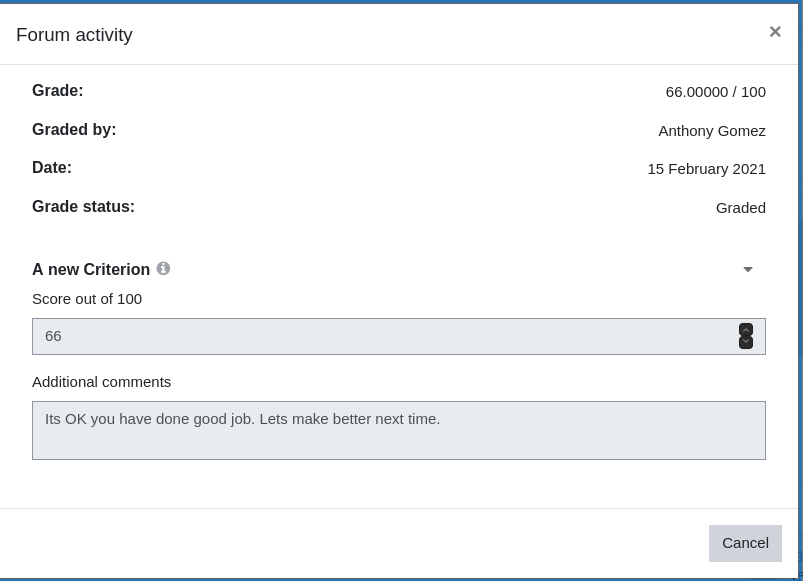This screenshot has height=581, width=803.
Task: Click the Score out of 100 label
Action: (x=87, y=299)
